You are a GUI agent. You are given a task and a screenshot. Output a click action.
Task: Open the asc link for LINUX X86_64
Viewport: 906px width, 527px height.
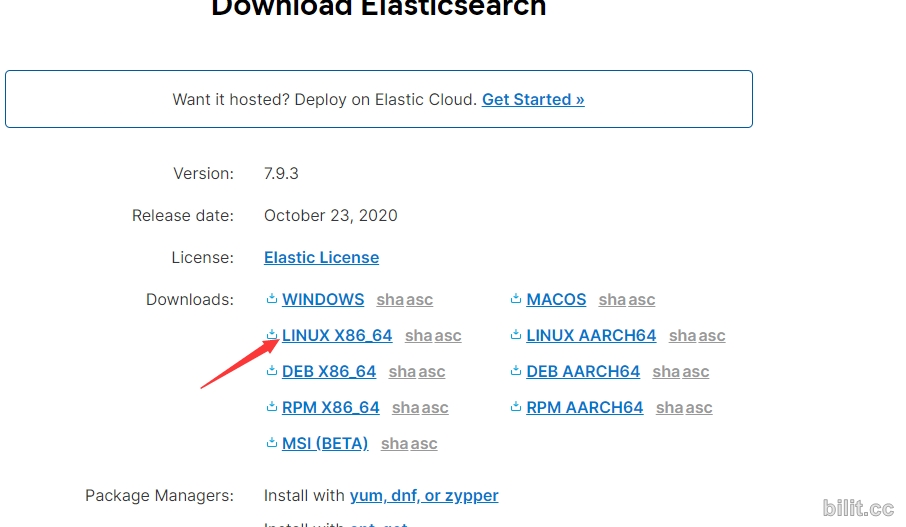coord(448,335)
